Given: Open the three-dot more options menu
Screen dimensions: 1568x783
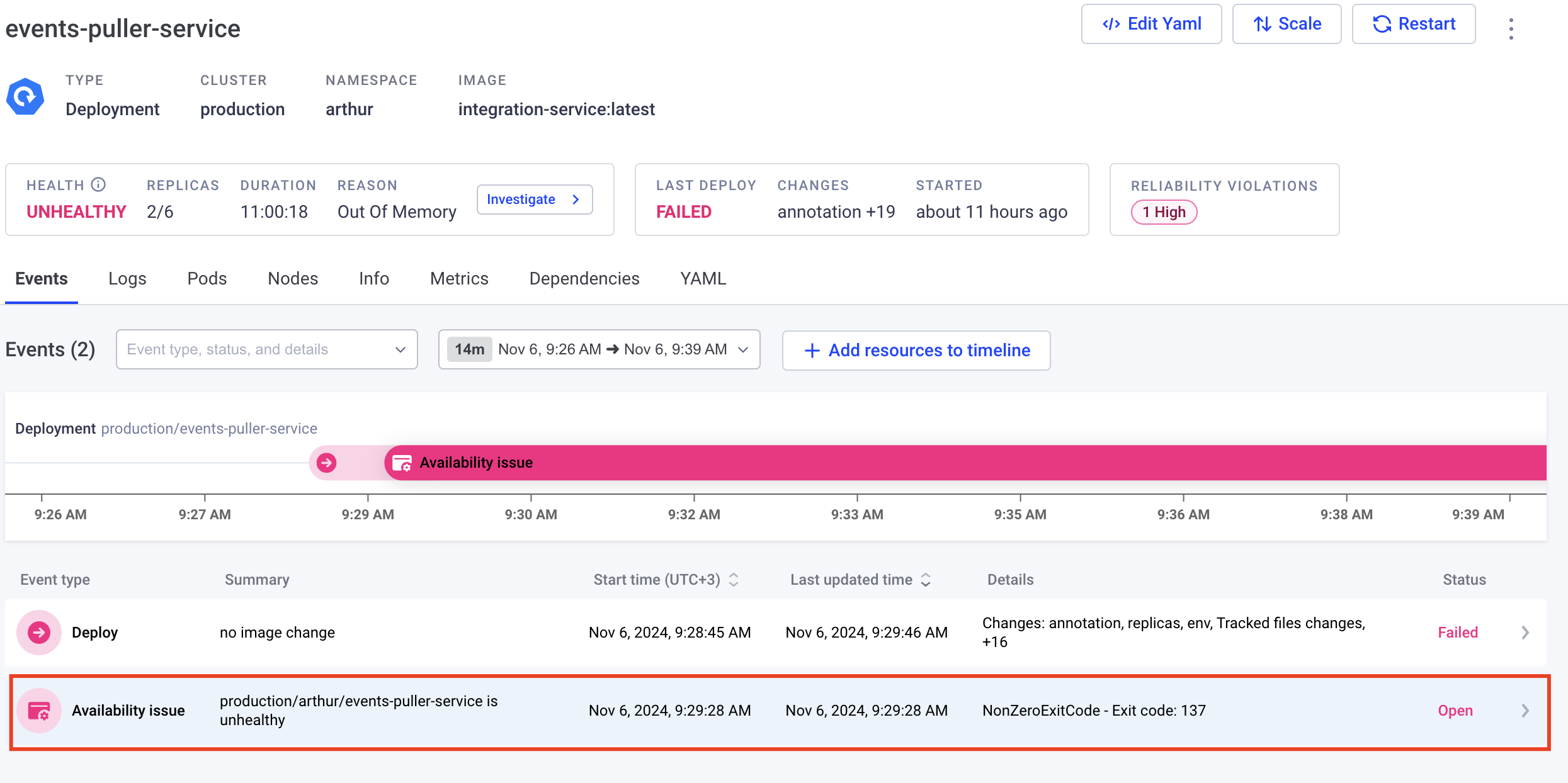Looking at the screenshot, I should [1511, 28].
